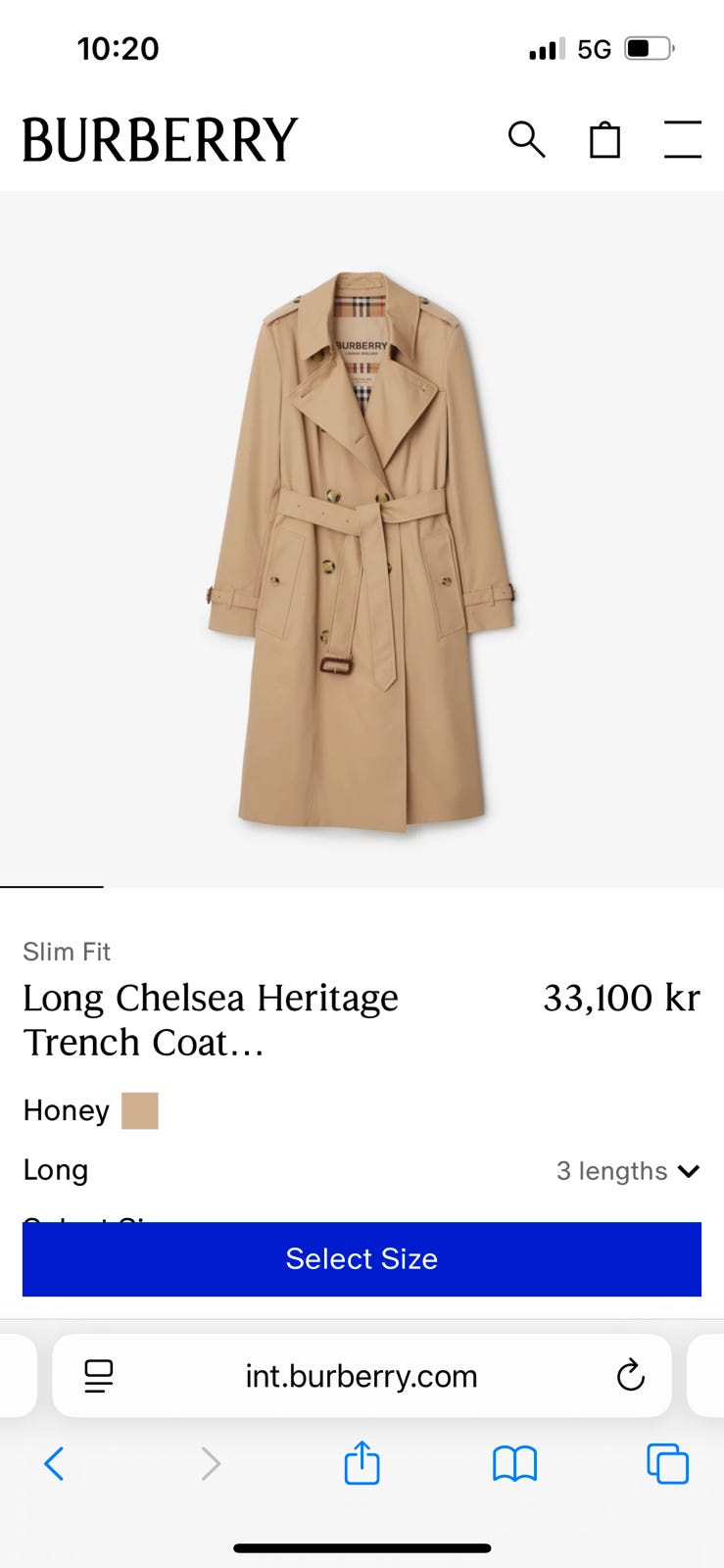Click the chevron next to 3 lengths

pyautogui.click(x=689, y=1171)
